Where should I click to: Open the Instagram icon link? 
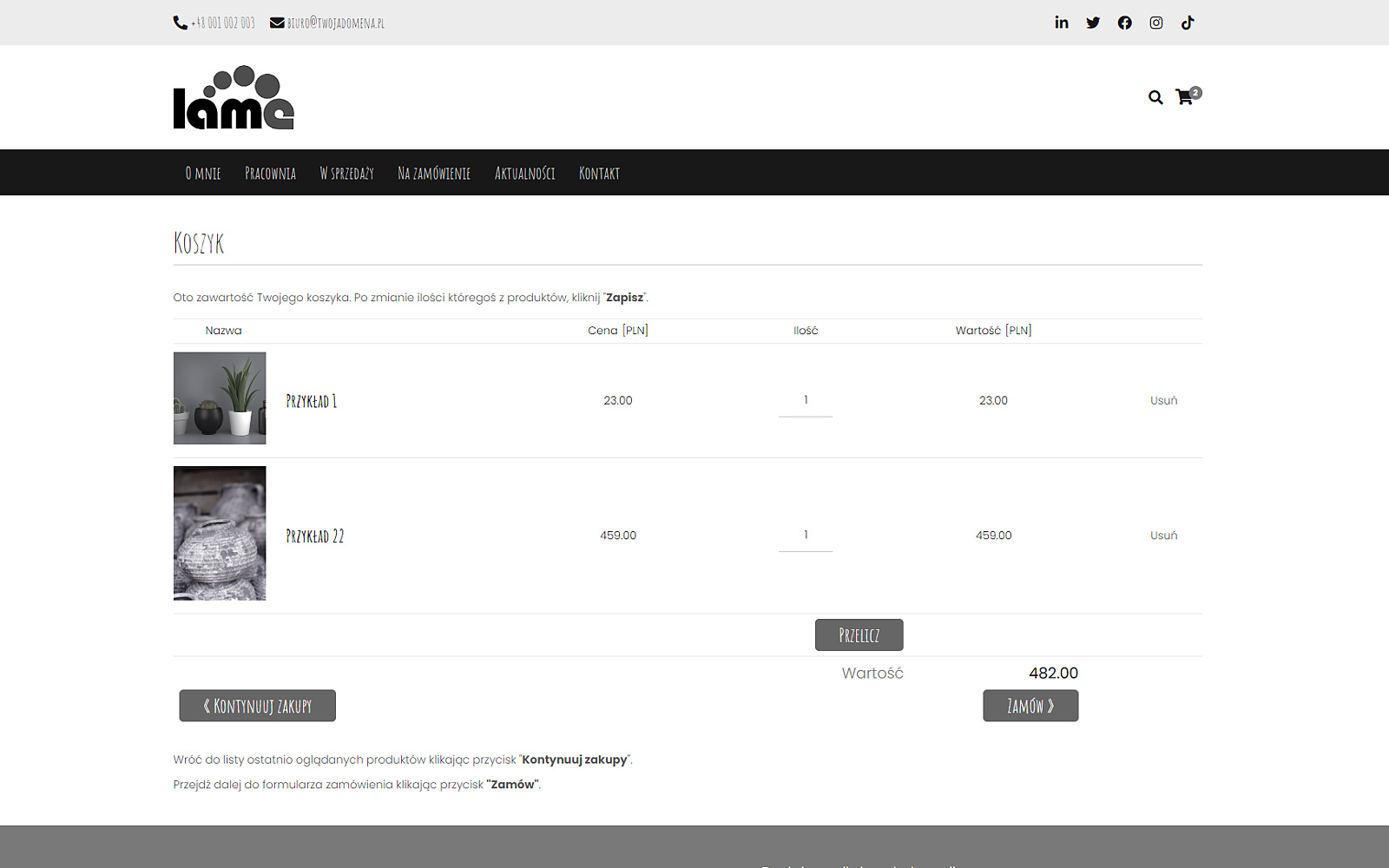pyautogui.click(x=1155, y=23)
